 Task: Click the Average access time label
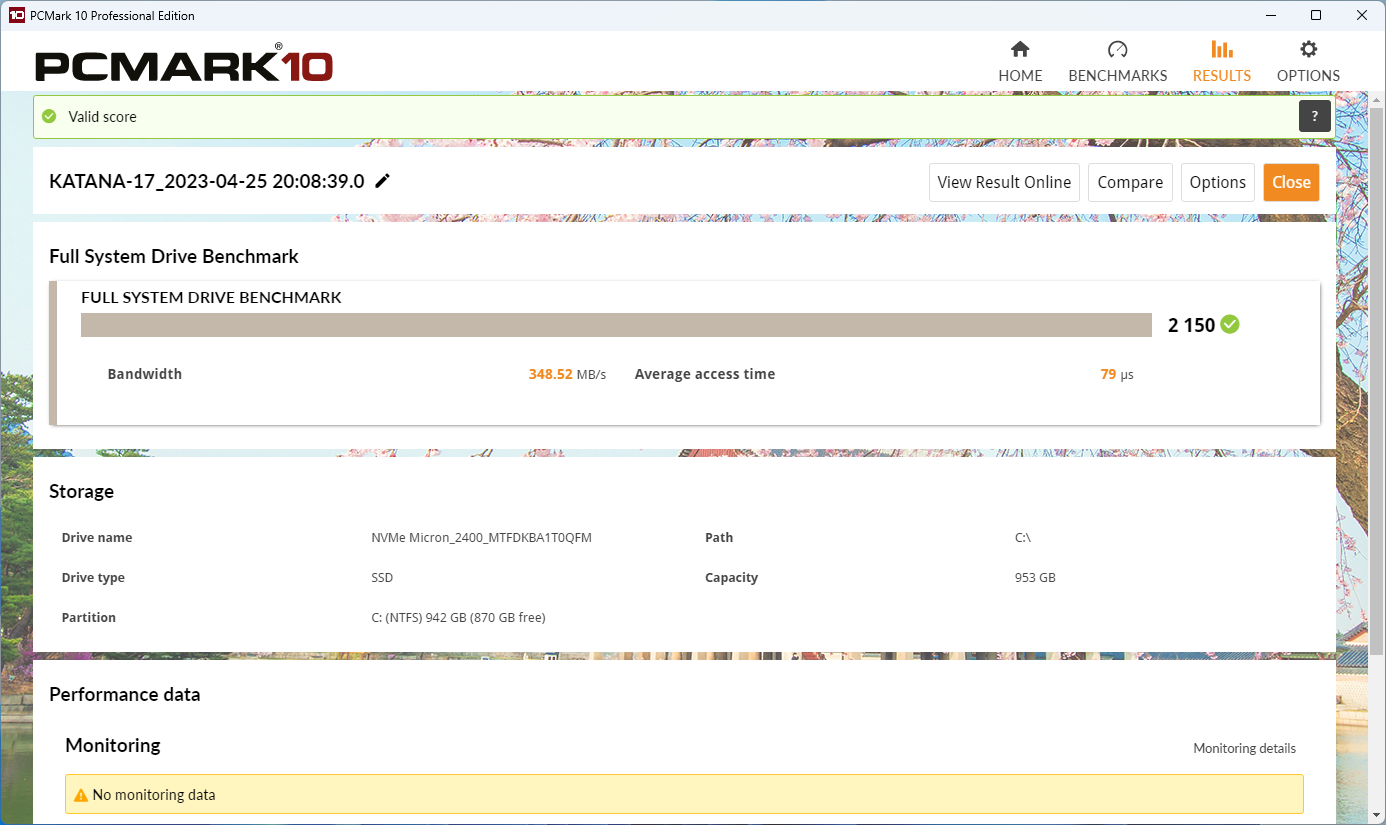click(705, 374)
